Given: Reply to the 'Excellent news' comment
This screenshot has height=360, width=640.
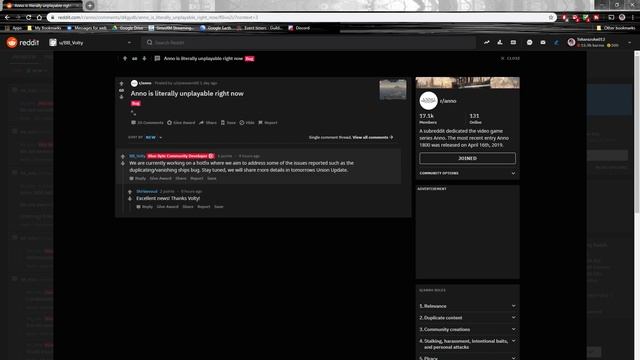Looking at the screenshot, I should (x=144, y=207).
